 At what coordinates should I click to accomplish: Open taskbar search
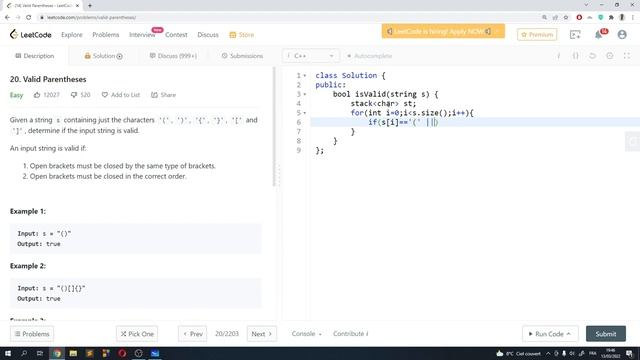pyautogui.click(x=24, y=353)
